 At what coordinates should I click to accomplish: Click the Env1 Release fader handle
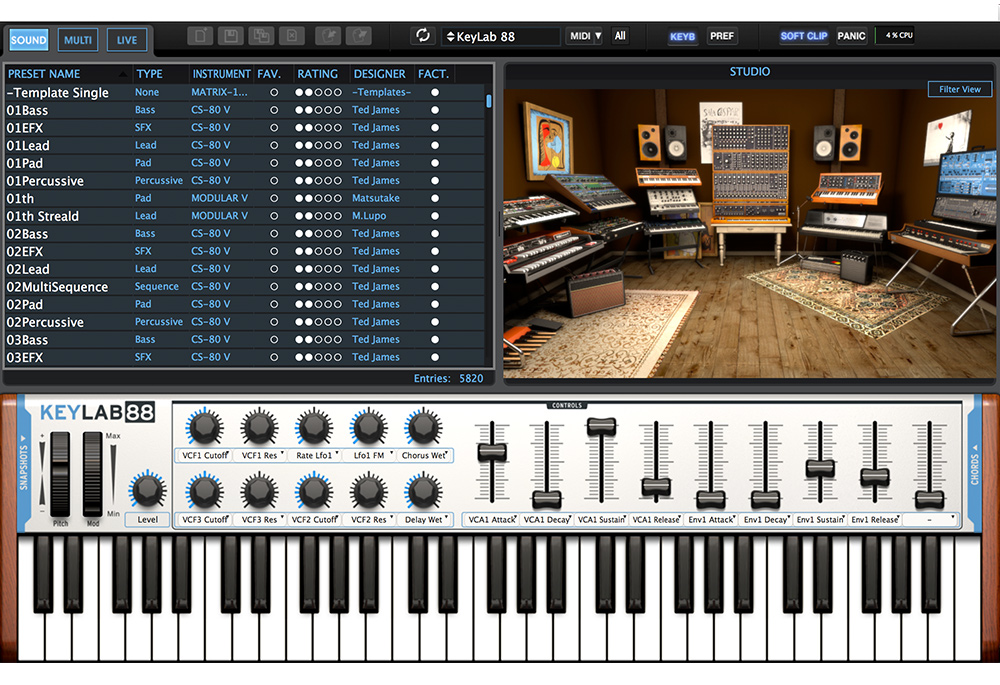tap(875, 476)
